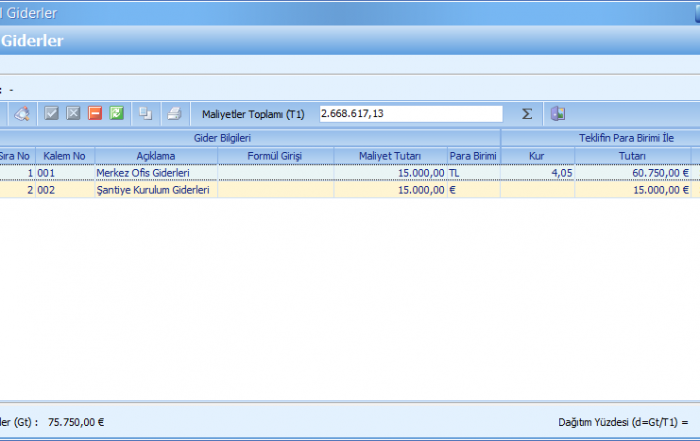
Task: Click the Para Birimi column header
Action: [x=473, y=156]
